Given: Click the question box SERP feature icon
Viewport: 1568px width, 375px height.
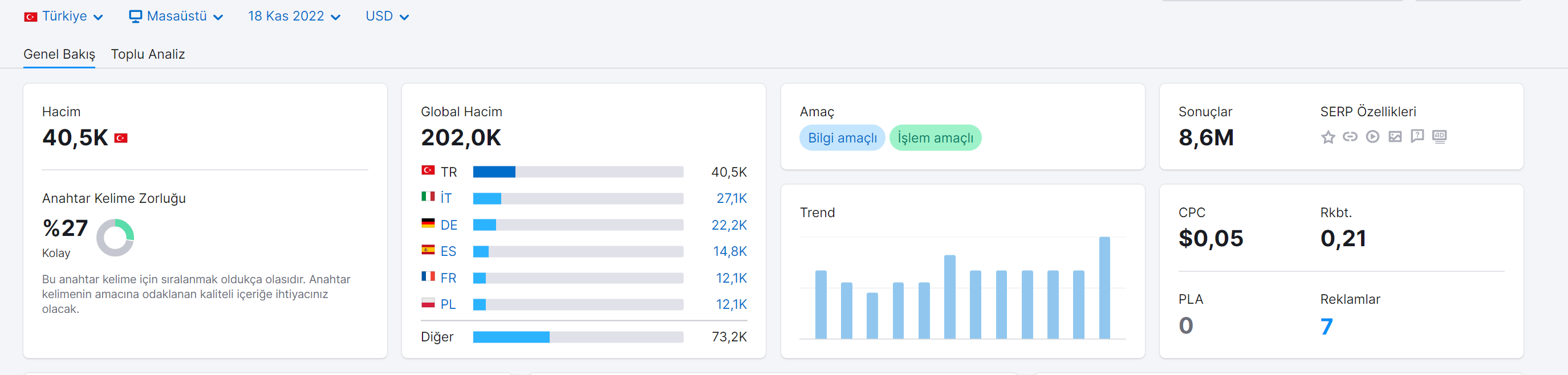Looking at the screenshot, I should 1417,136.
